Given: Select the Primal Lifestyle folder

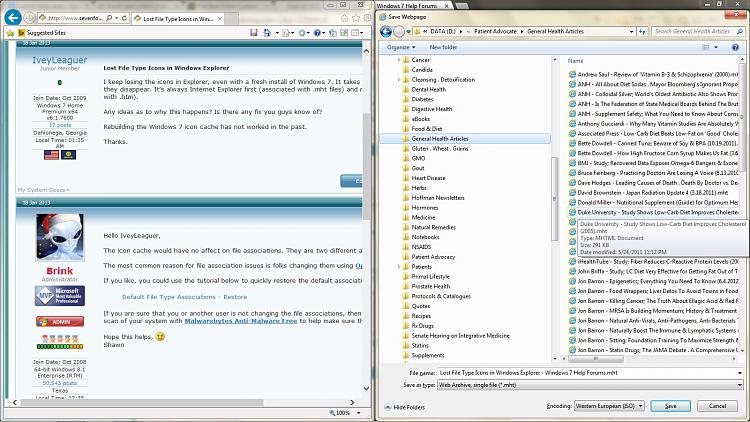Looking at the screenshot, I should [x=430, y=277].
